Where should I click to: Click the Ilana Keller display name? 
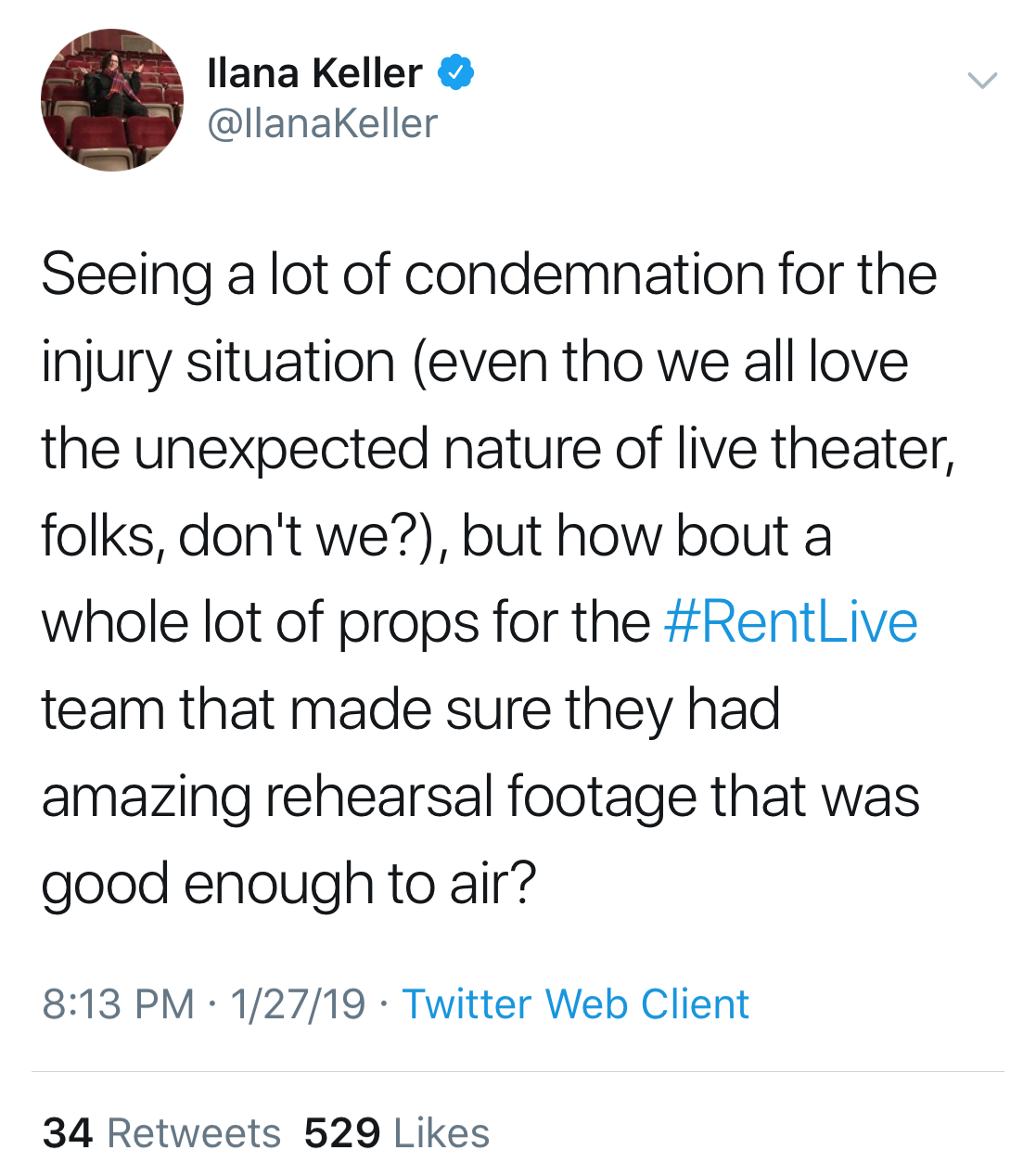[315, 73]
